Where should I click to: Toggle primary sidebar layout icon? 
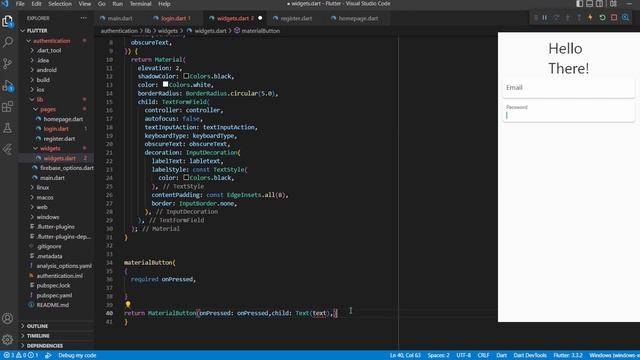point(580,4)
